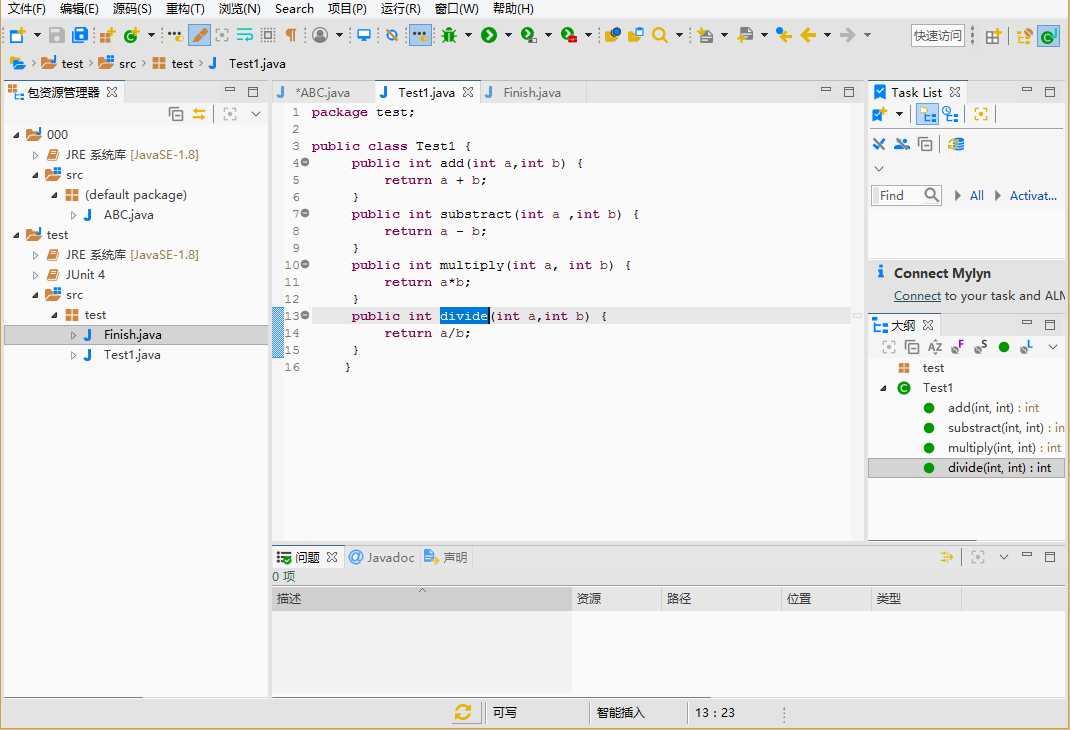Click the Save All toolbar icon
The width and height of the screenshot is (1070, 730).
click(x=79, y=35)
